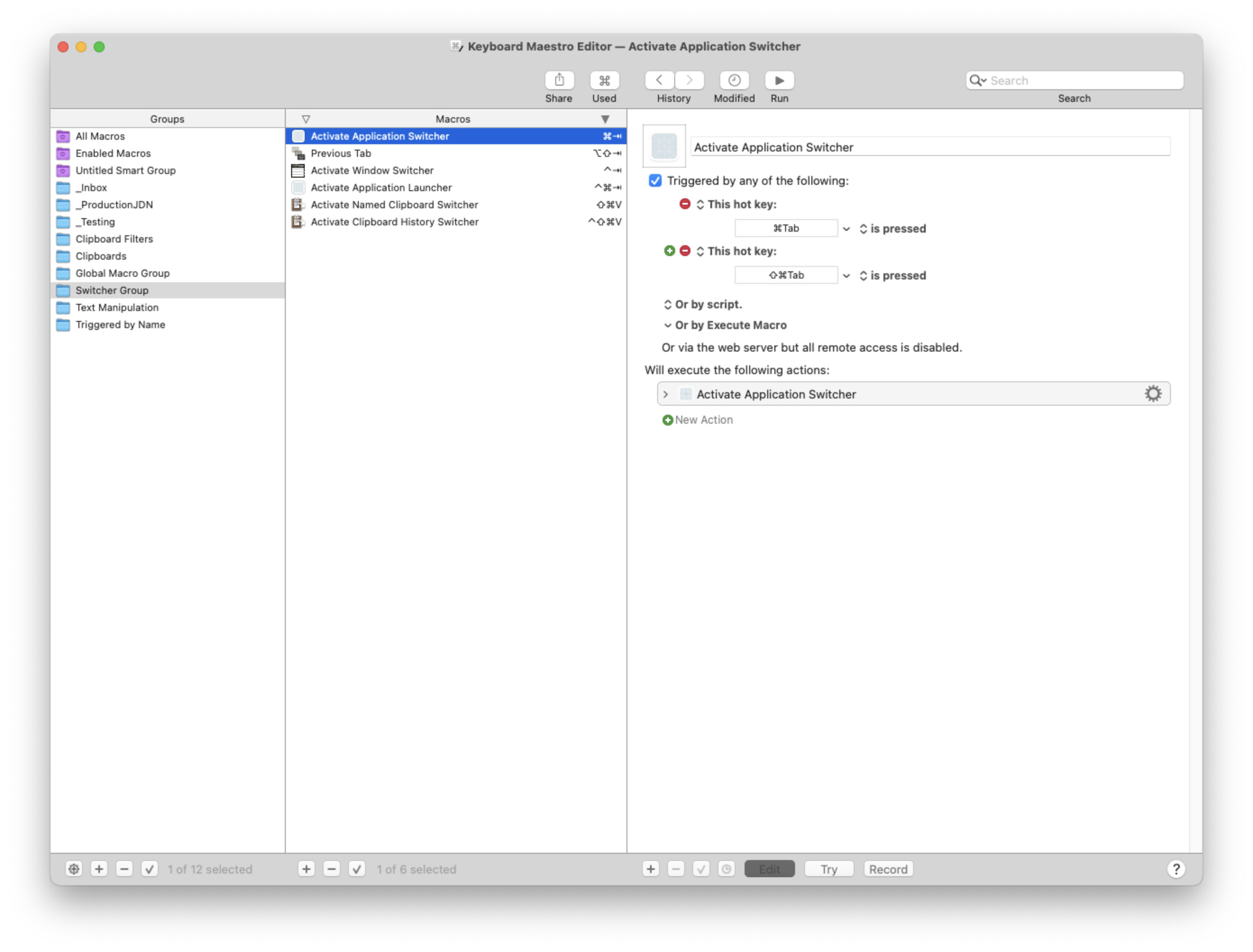Click the left sort triangle in Macros header

click(x=306, y=119)
